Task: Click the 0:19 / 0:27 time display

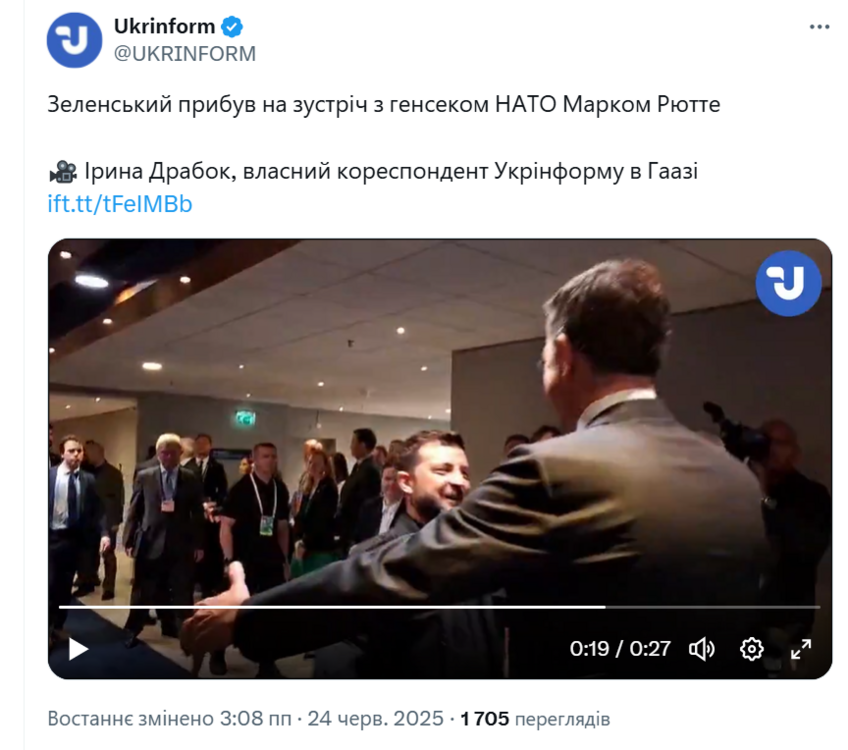Action: (620, 649)
